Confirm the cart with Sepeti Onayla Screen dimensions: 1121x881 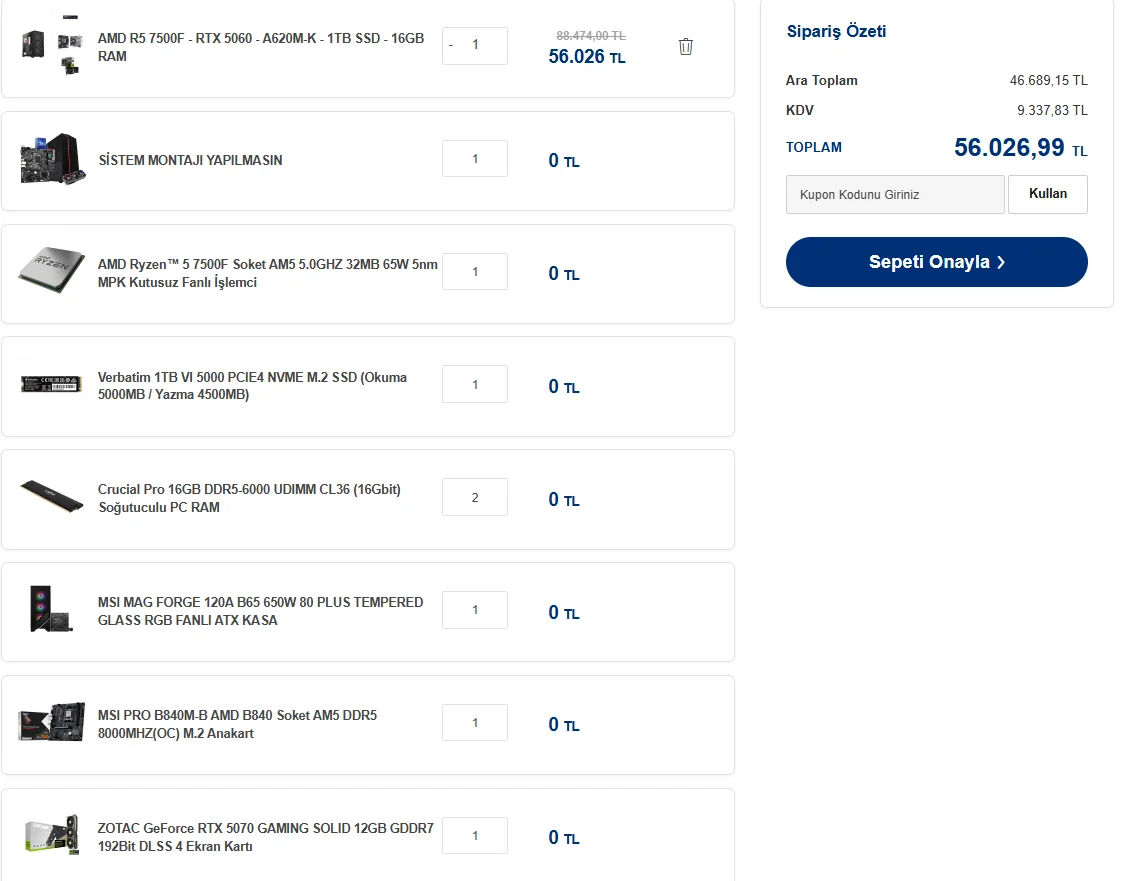coord(936,262)
